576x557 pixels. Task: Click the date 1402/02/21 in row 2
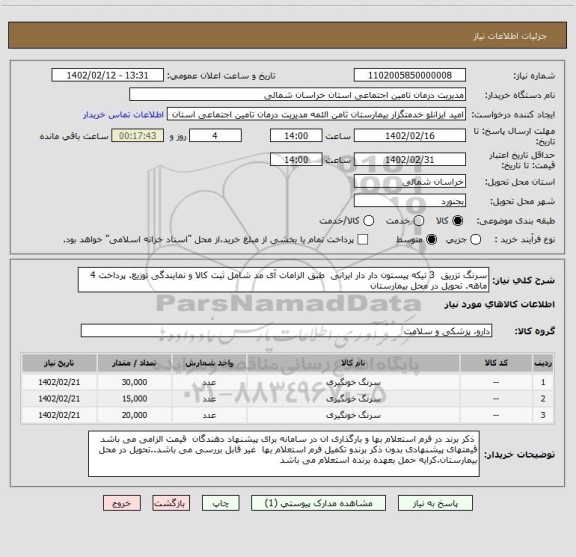(59, 399)
